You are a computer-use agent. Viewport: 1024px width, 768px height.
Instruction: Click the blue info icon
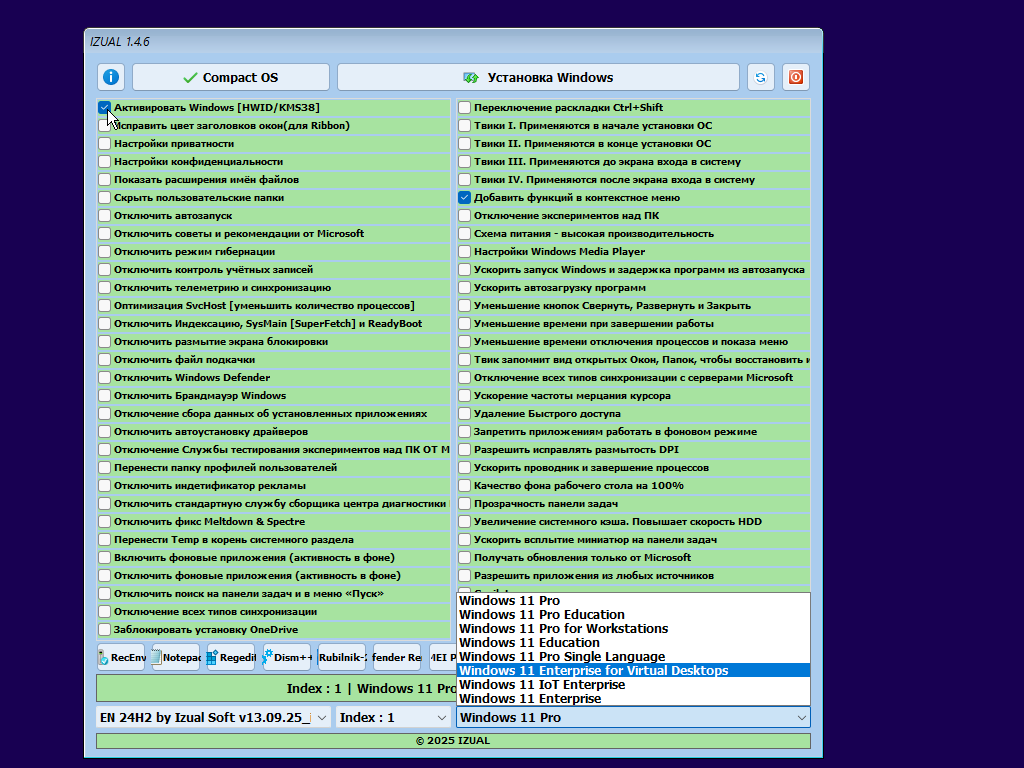pyautogui.click(x=111, y=77)
